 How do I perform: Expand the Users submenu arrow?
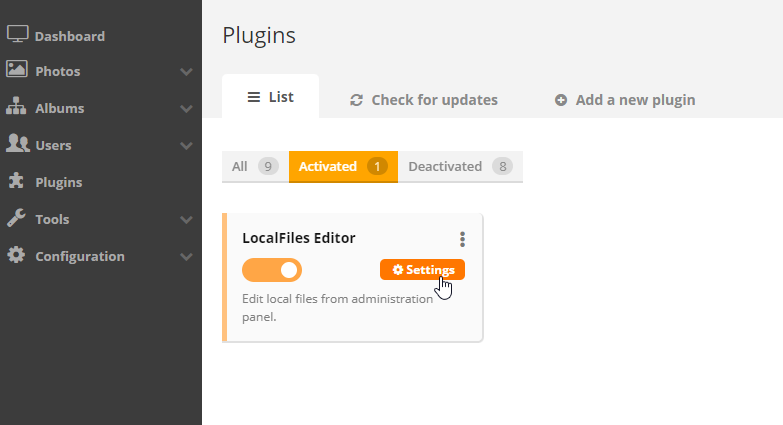pos(186,146)
